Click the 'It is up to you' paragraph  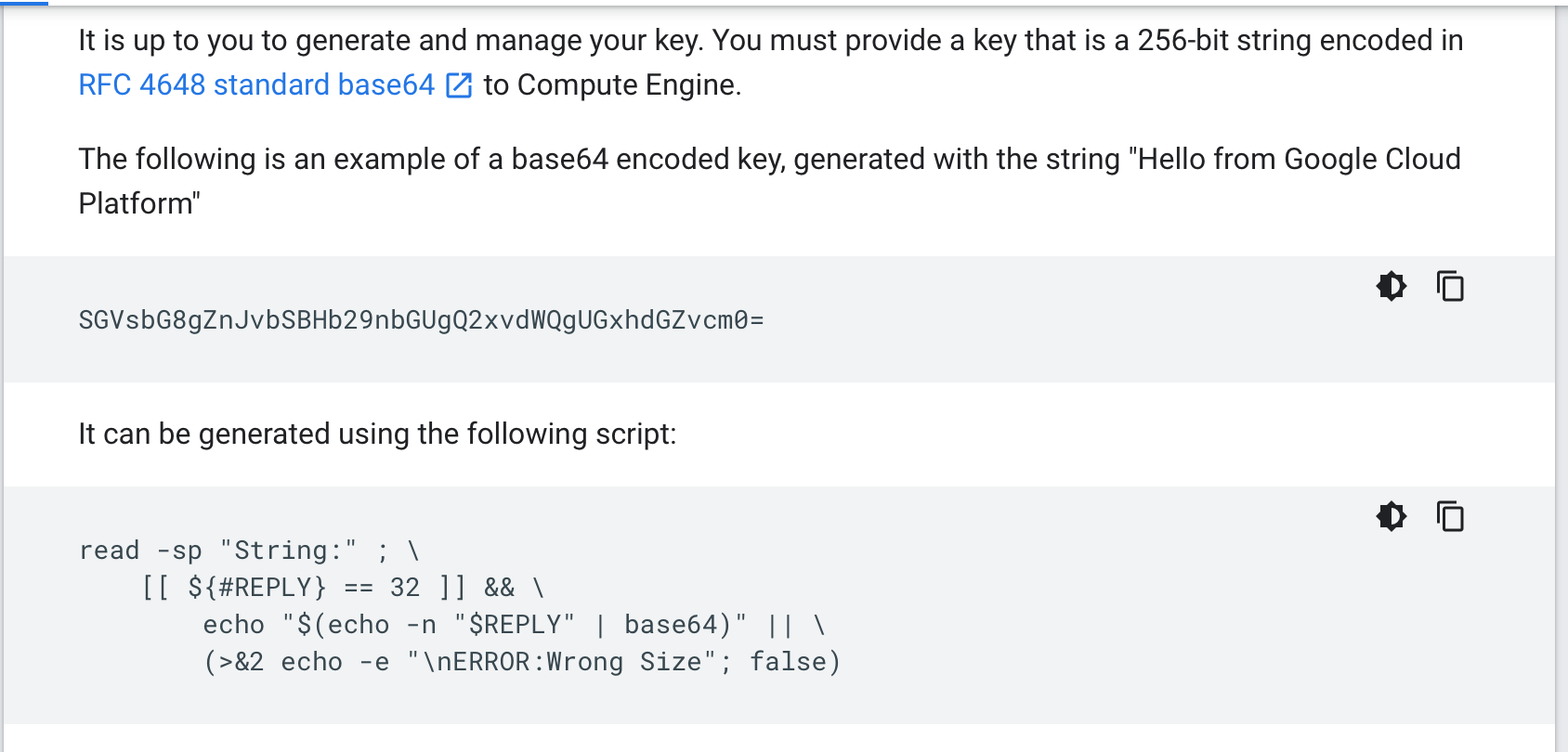tap(771, 62)
